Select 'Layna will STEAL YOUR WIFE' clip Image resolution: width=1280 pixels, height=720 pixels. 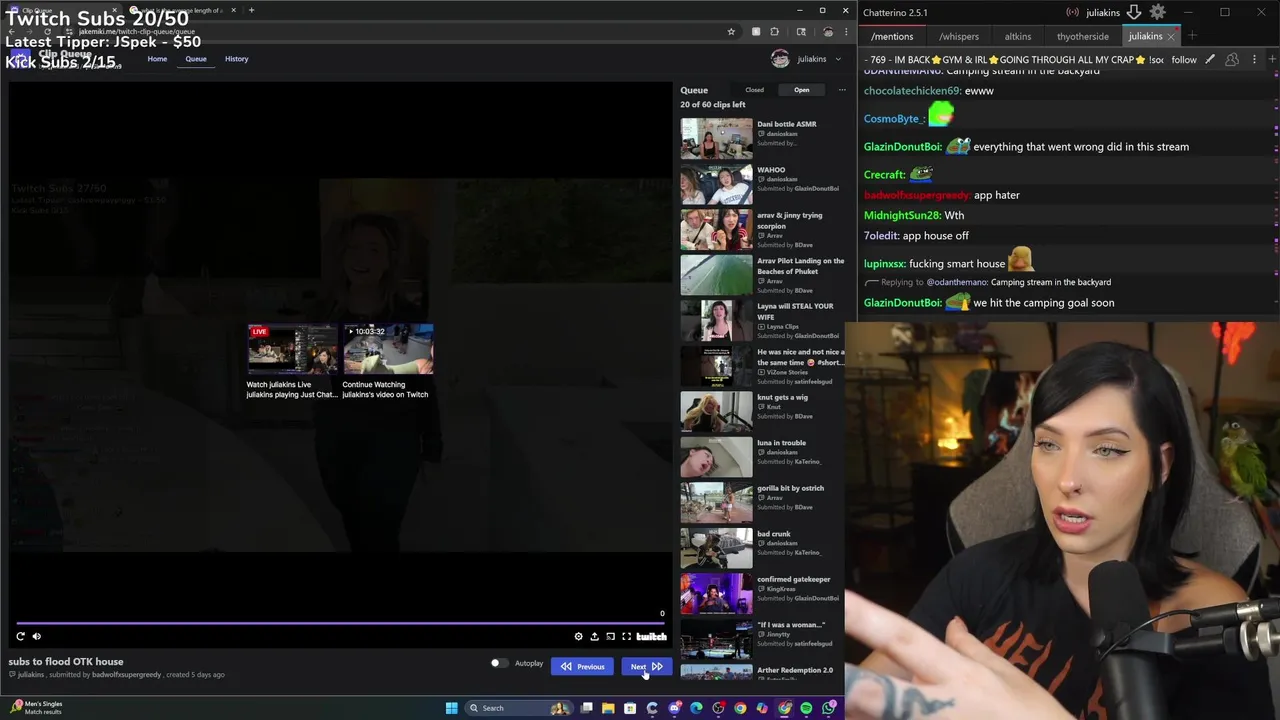[x=762, y=321]
